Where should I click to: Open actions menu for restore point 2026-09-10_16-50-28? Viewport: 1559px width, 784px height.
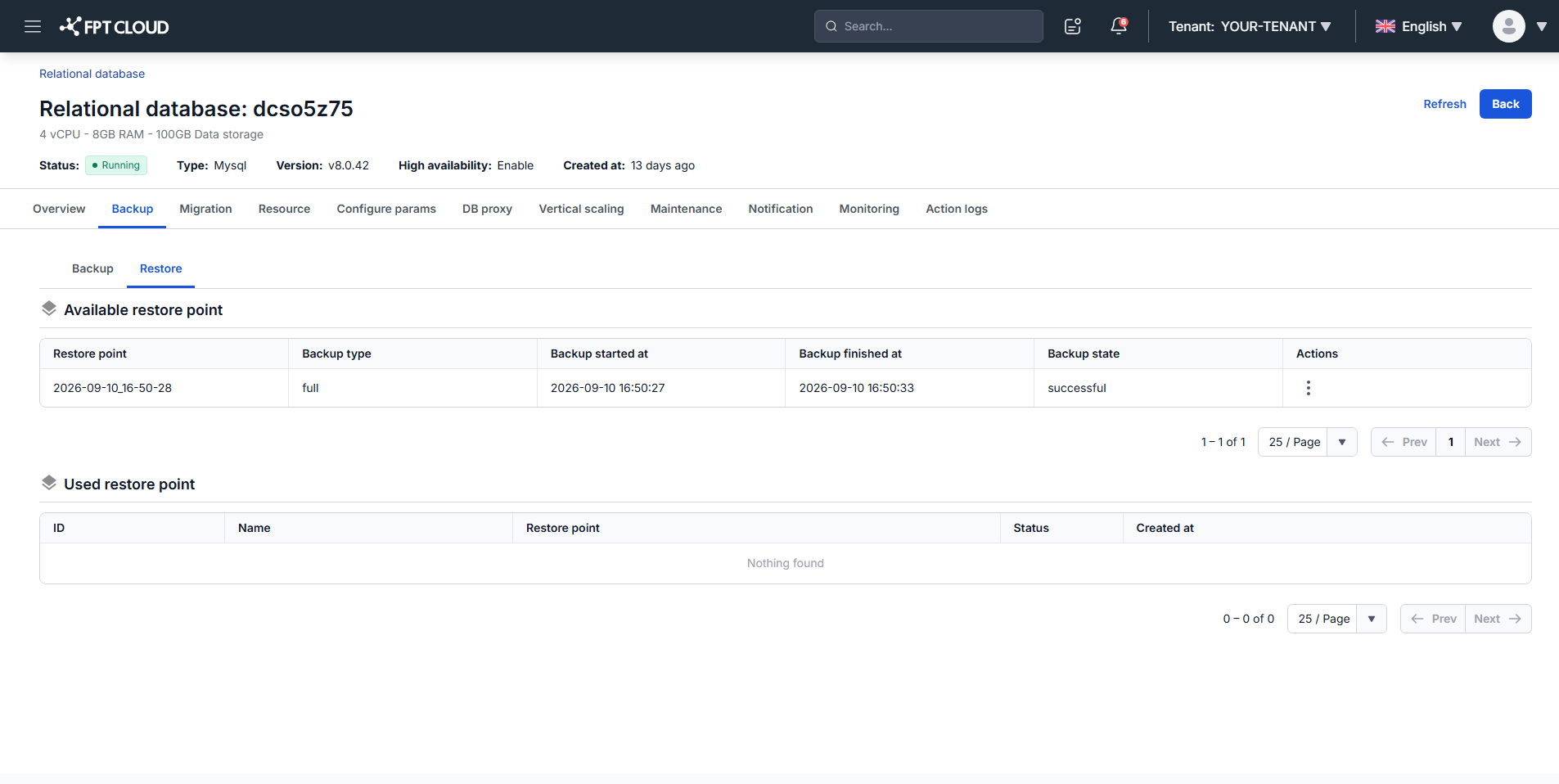coord(1309,388)
